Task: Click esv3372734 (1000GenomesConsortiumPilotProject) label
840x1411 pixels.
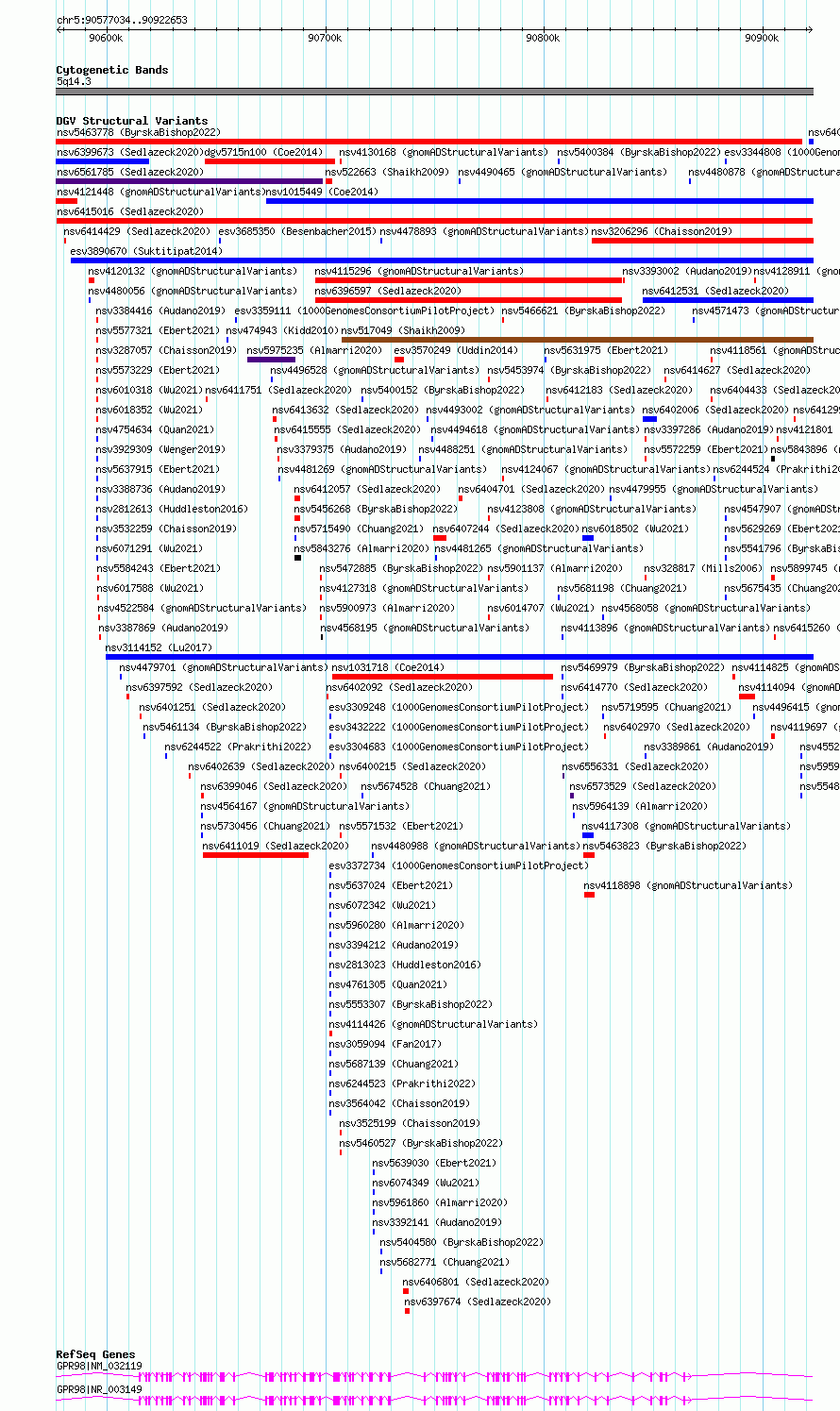Action: tap(459, 866)
